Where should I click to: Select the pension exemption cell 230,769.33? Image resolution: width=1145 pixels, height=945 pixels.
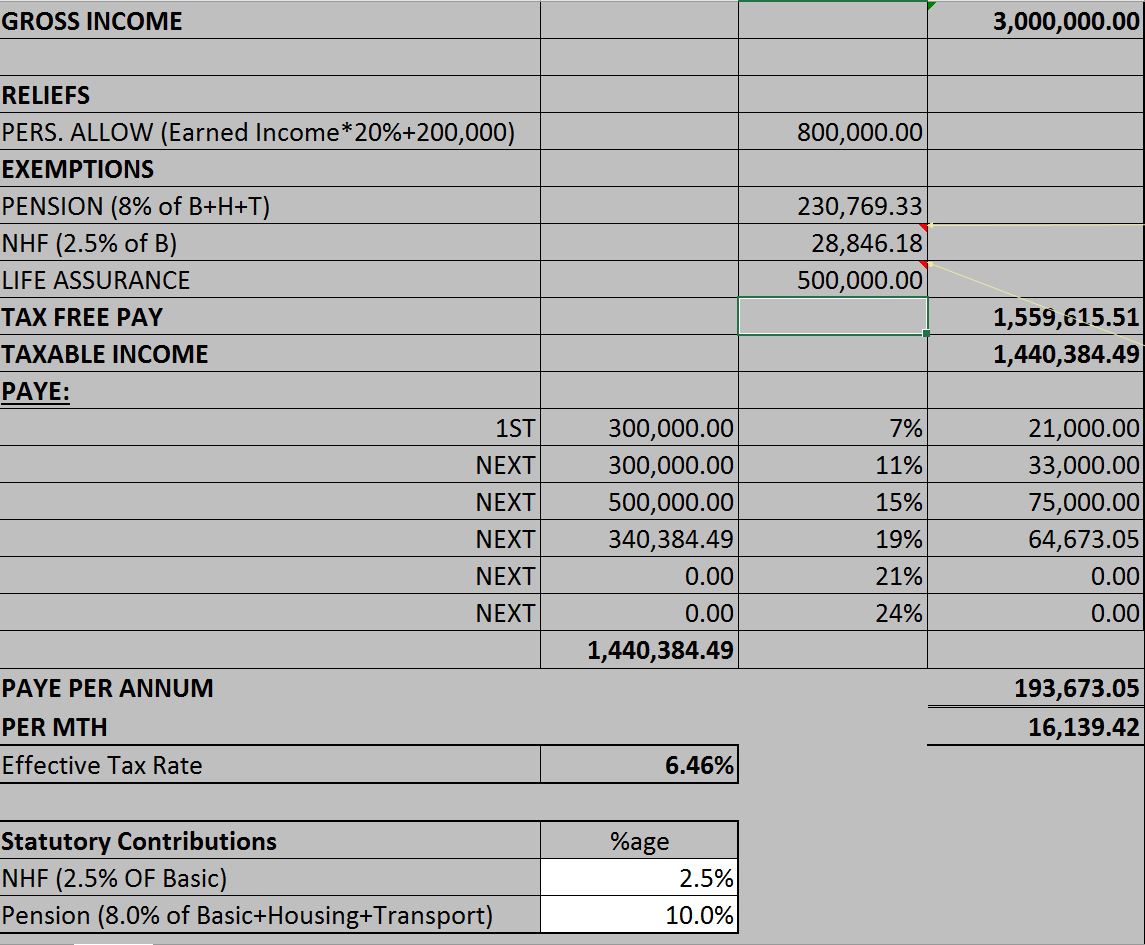[x=860, y=206]
